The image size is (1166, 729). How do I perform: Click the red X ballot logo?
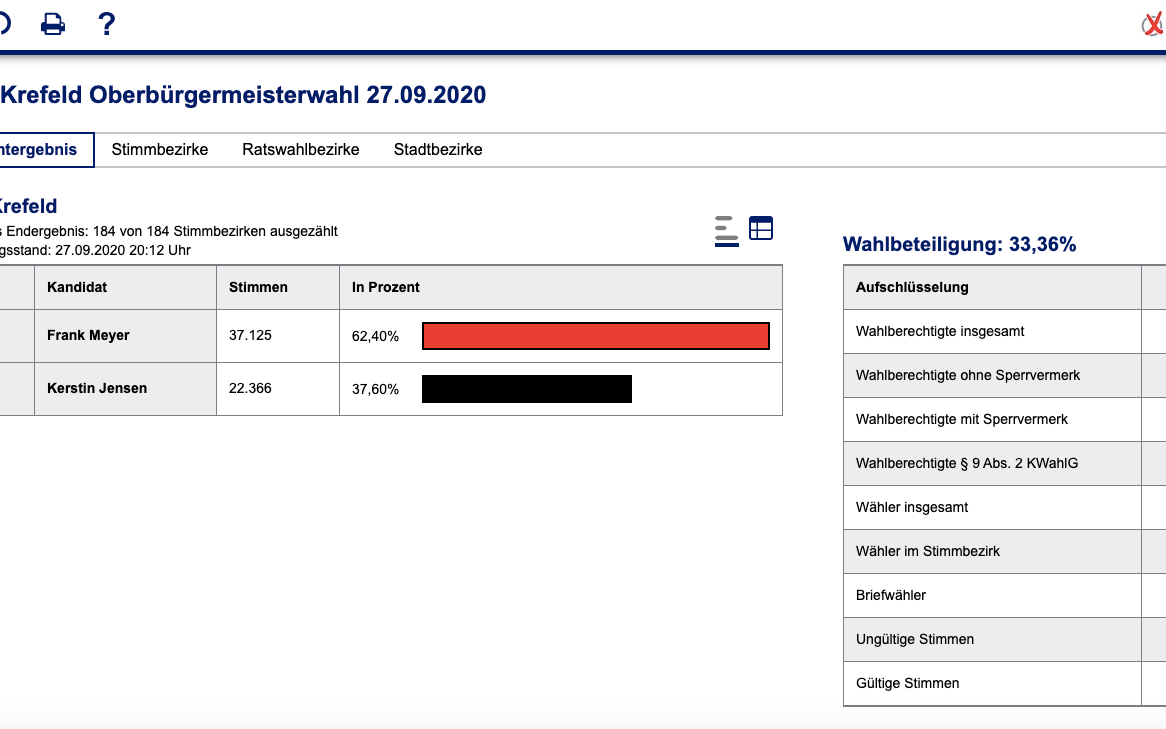click(x=1153, y=24)
